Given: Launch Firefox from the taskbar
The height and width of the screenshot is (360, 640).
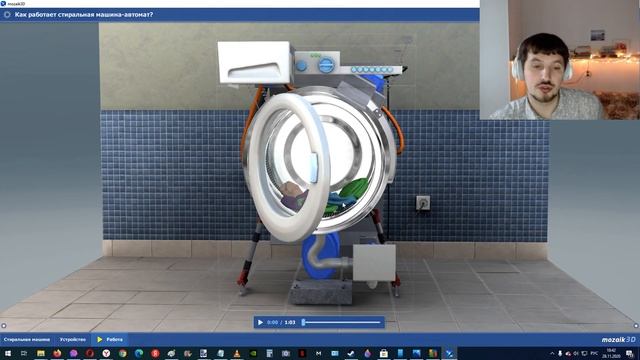Looking at the screenshot, I should (x=57, y=353).
